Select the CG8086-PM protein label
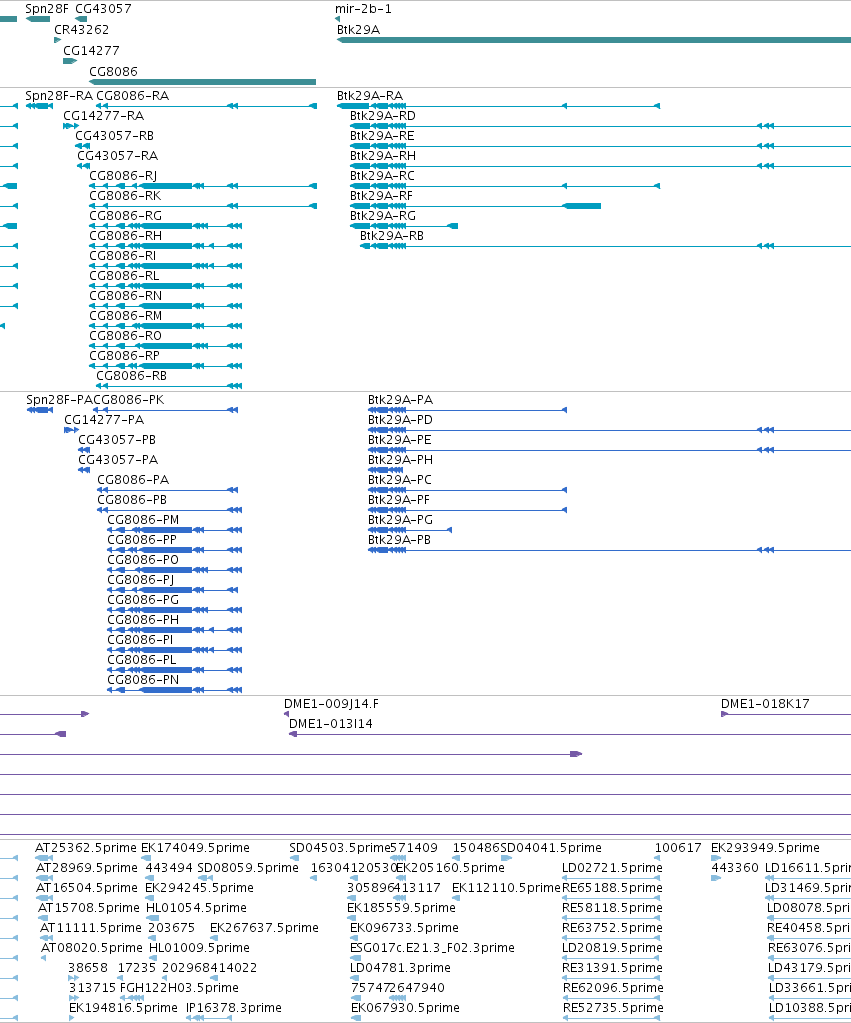 143,520
